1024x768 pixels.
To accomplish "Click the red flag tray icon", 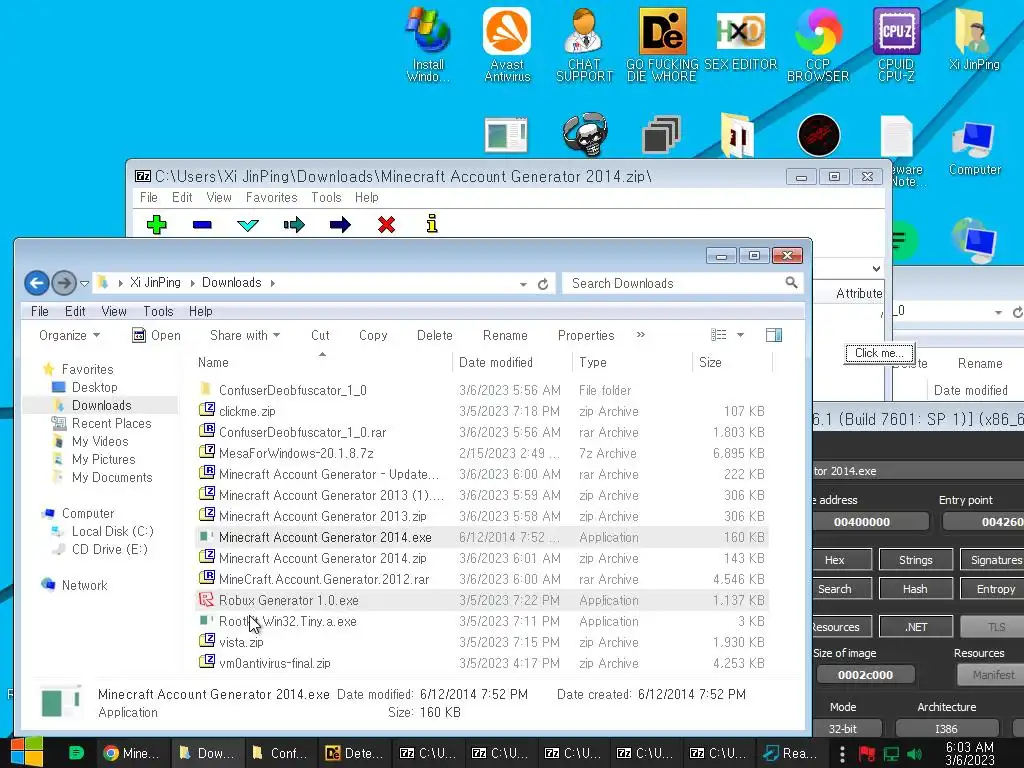I will coord(867,754).
